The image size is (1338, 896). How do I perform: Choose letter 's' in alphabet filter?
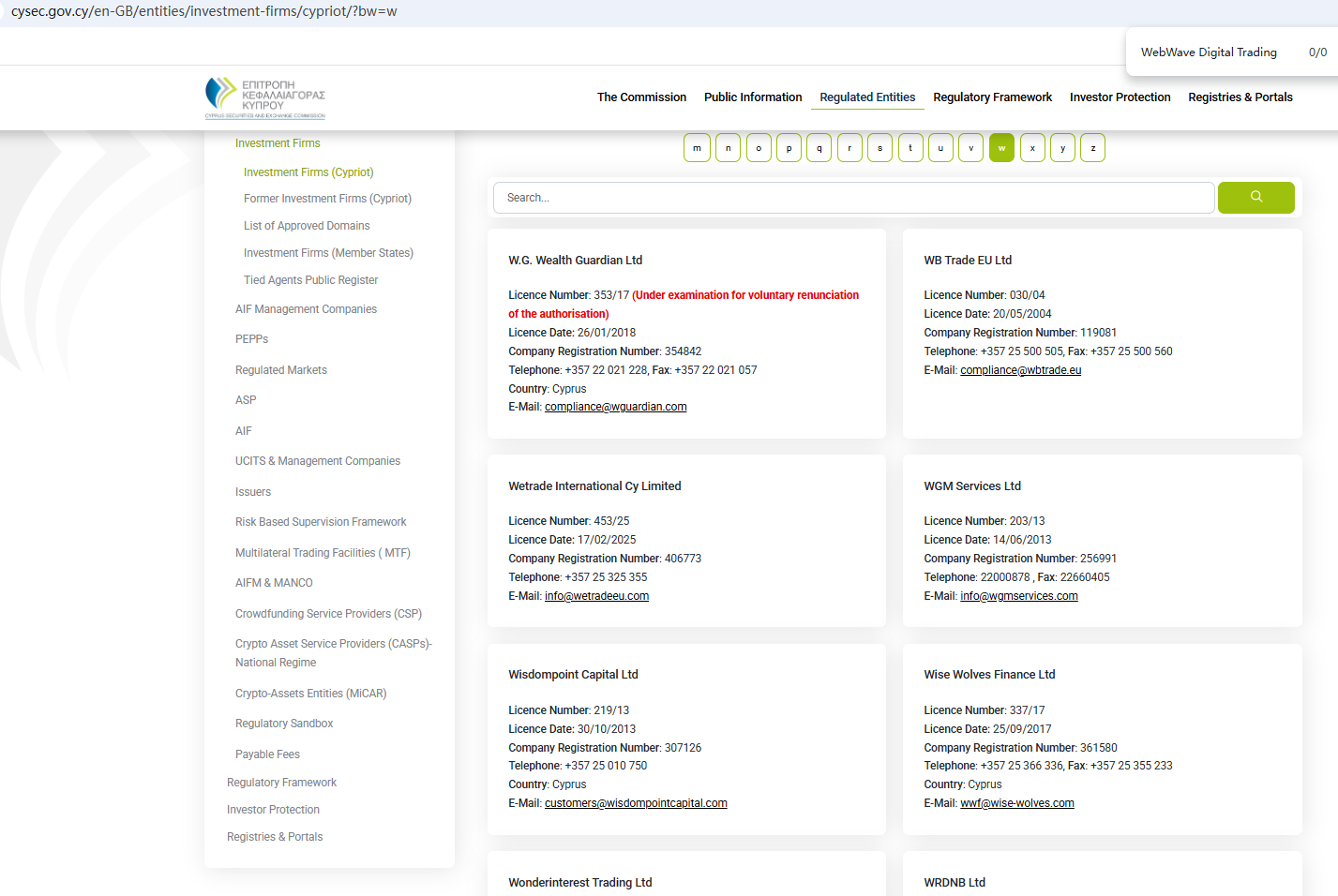[x=879, y=148]
